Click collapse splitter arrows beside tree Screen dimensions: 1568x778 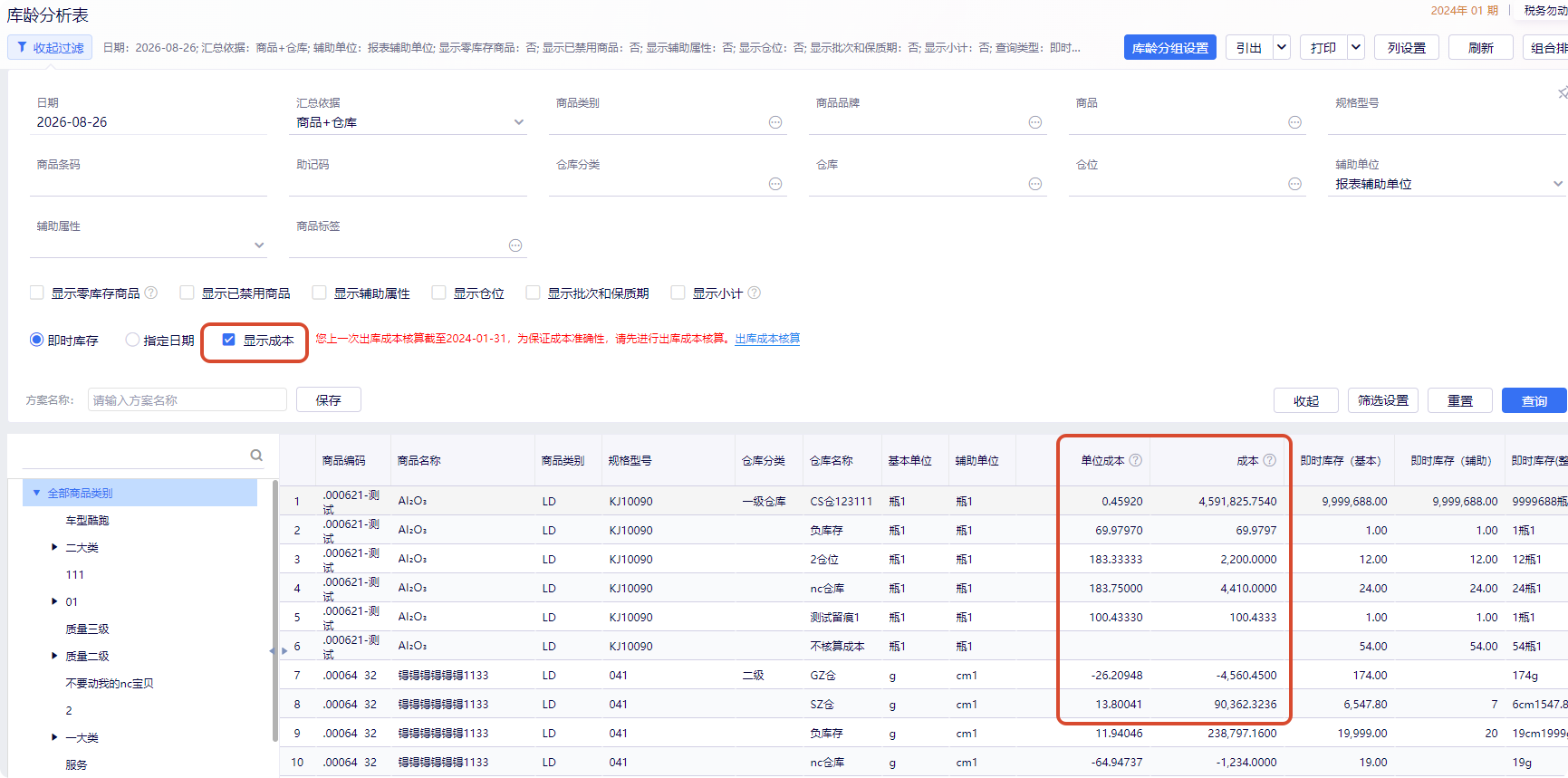(278, 650)
